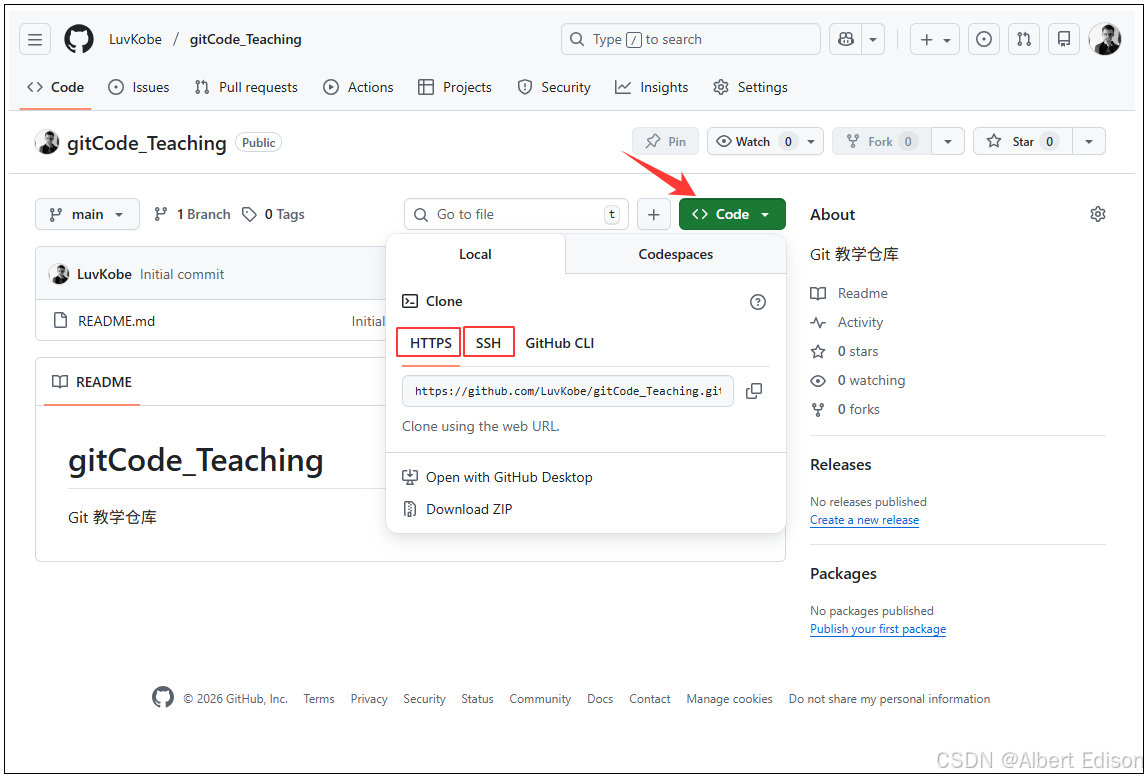The image size is (1148, 780).
Task: Open the 0 stars link
Action: coord(844,352)
